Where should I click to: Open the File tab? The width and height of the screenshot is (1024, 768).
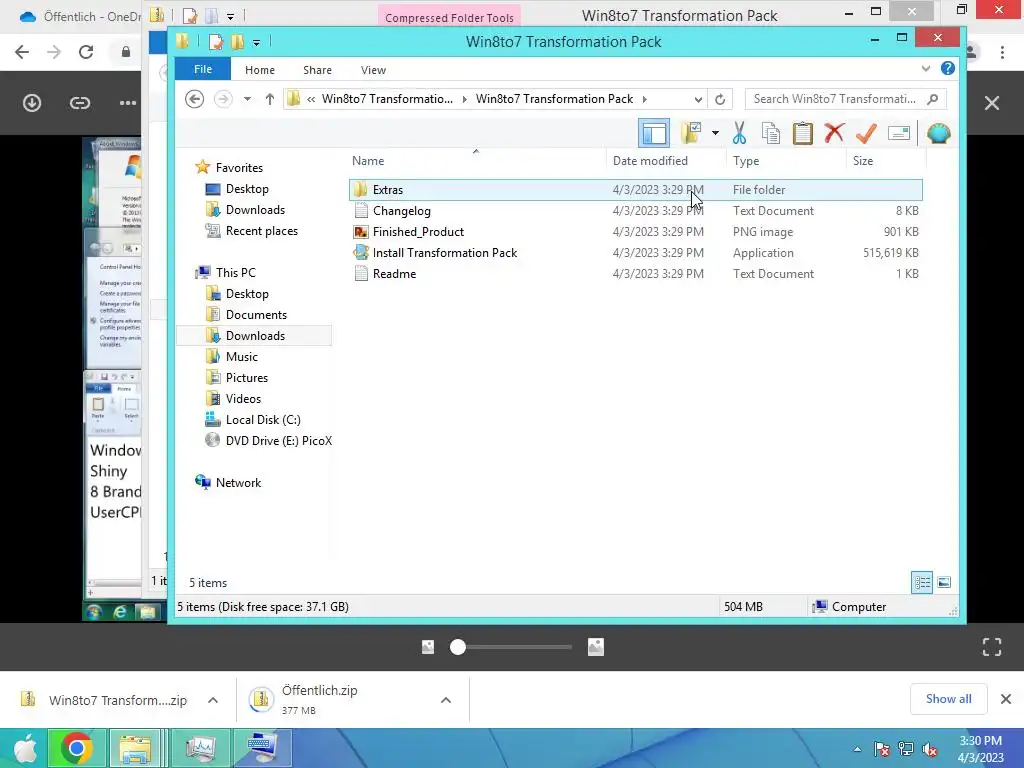click(x=202, y=69)
